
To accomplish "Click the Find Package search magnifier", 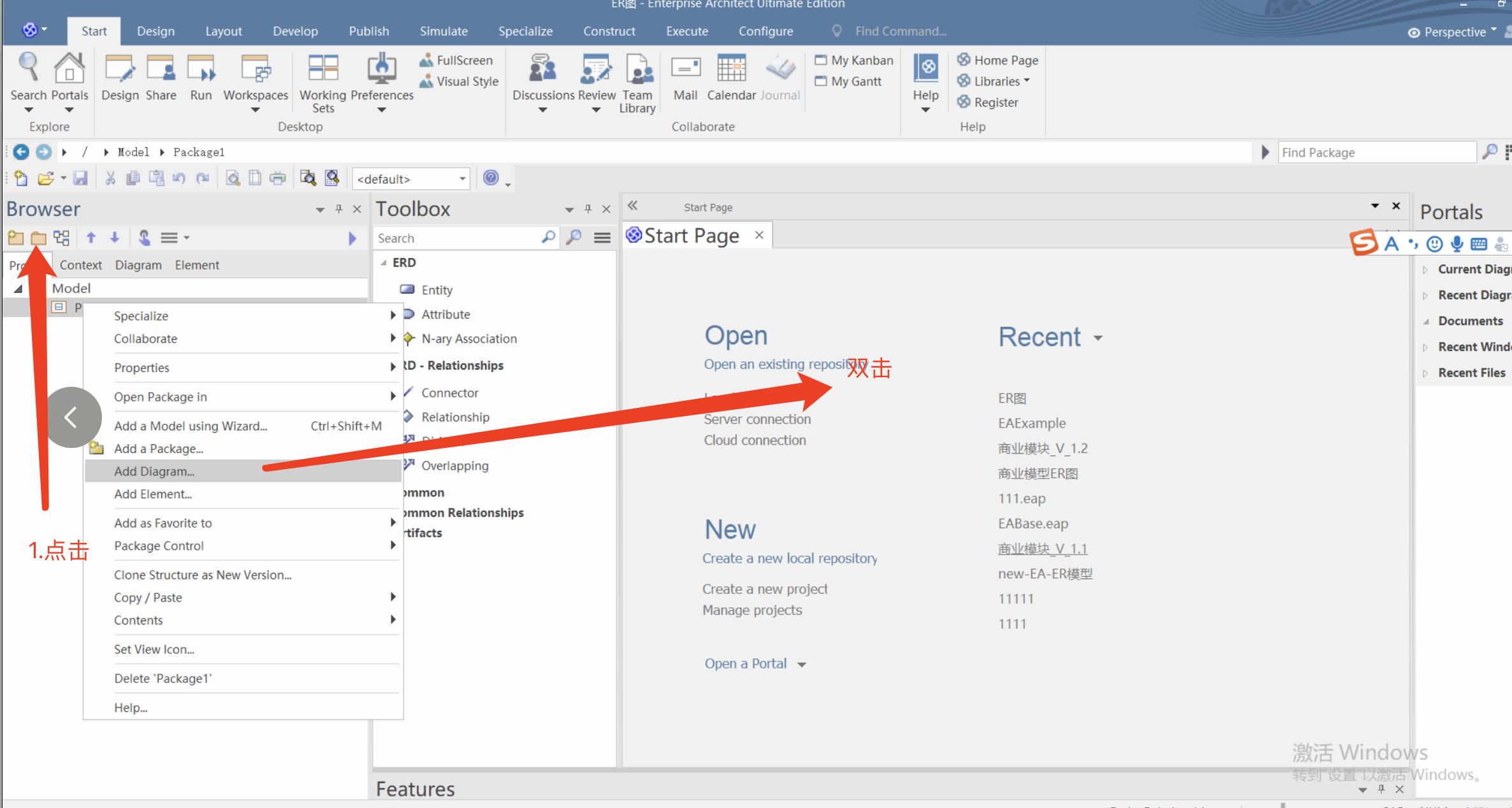I will click(x=1490, y=152).
